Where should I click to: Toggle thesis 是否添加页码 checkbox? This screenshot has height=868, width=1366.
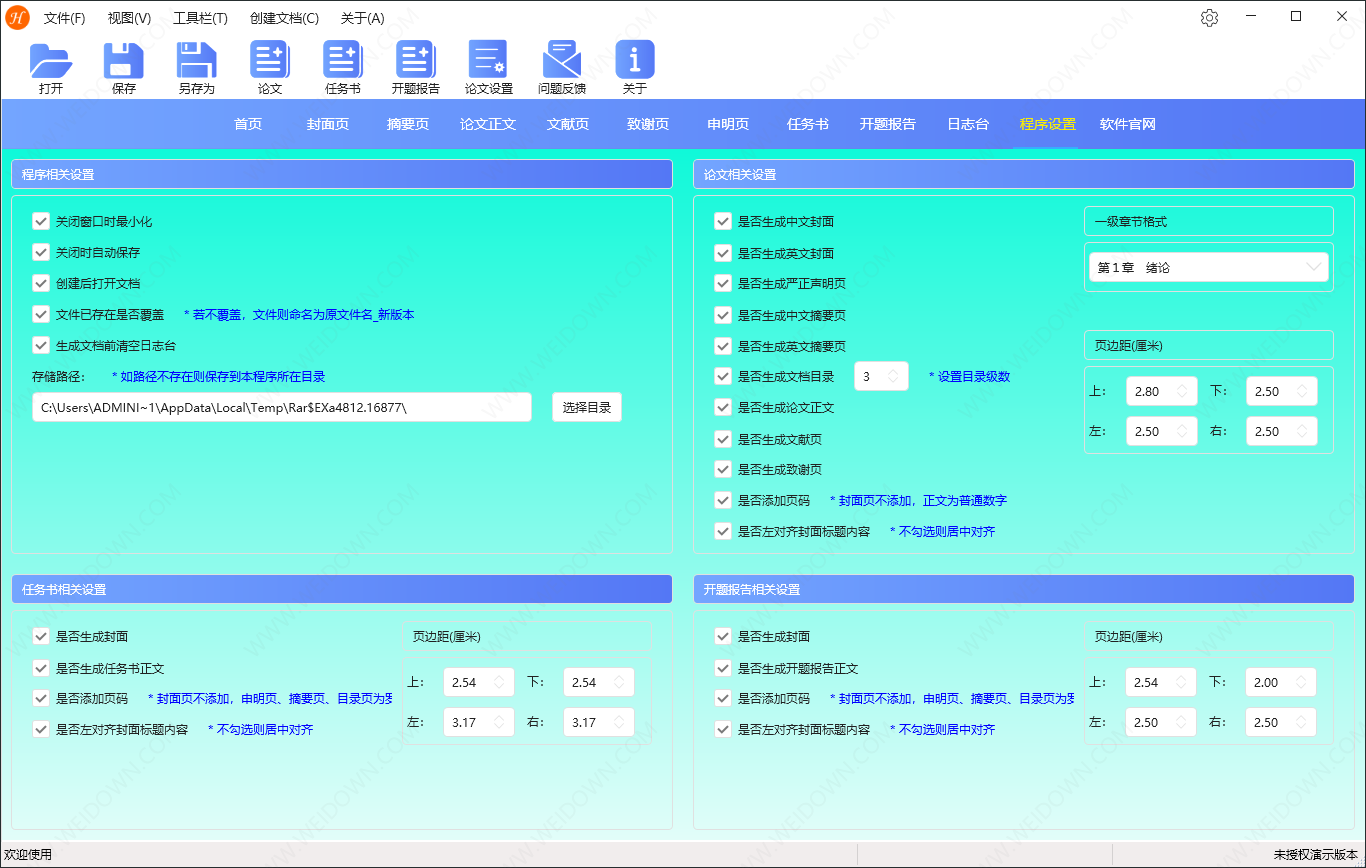723,500
